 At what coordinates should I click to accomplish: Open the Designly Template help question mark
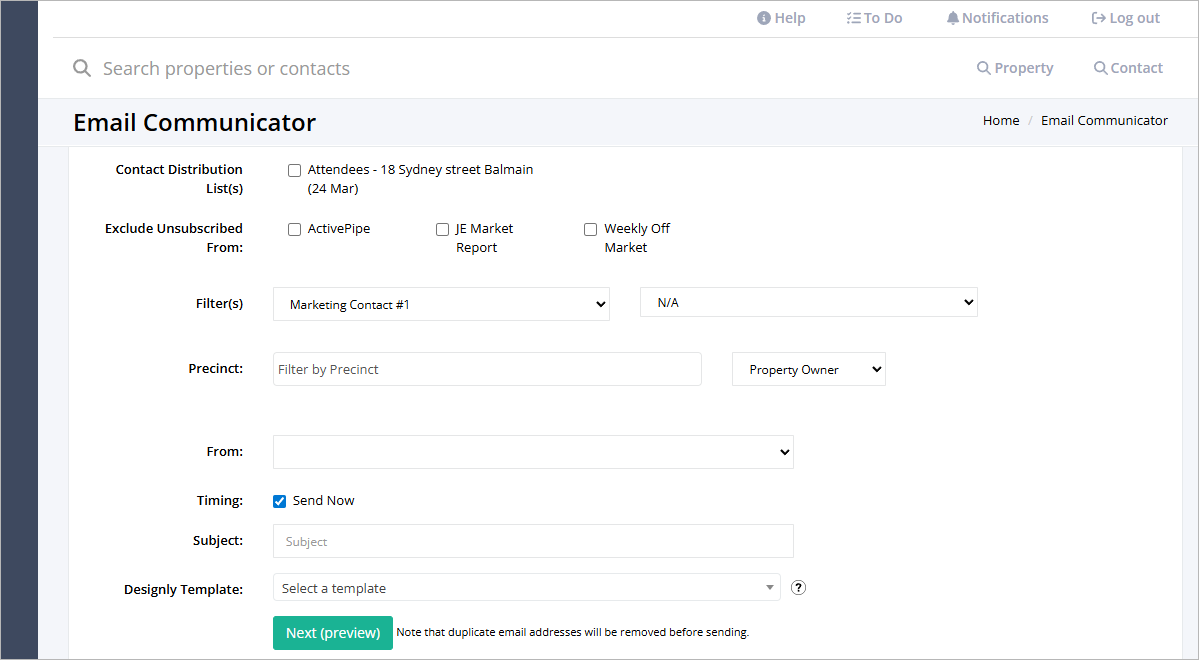pyautogui.click(x=797, y=587)
